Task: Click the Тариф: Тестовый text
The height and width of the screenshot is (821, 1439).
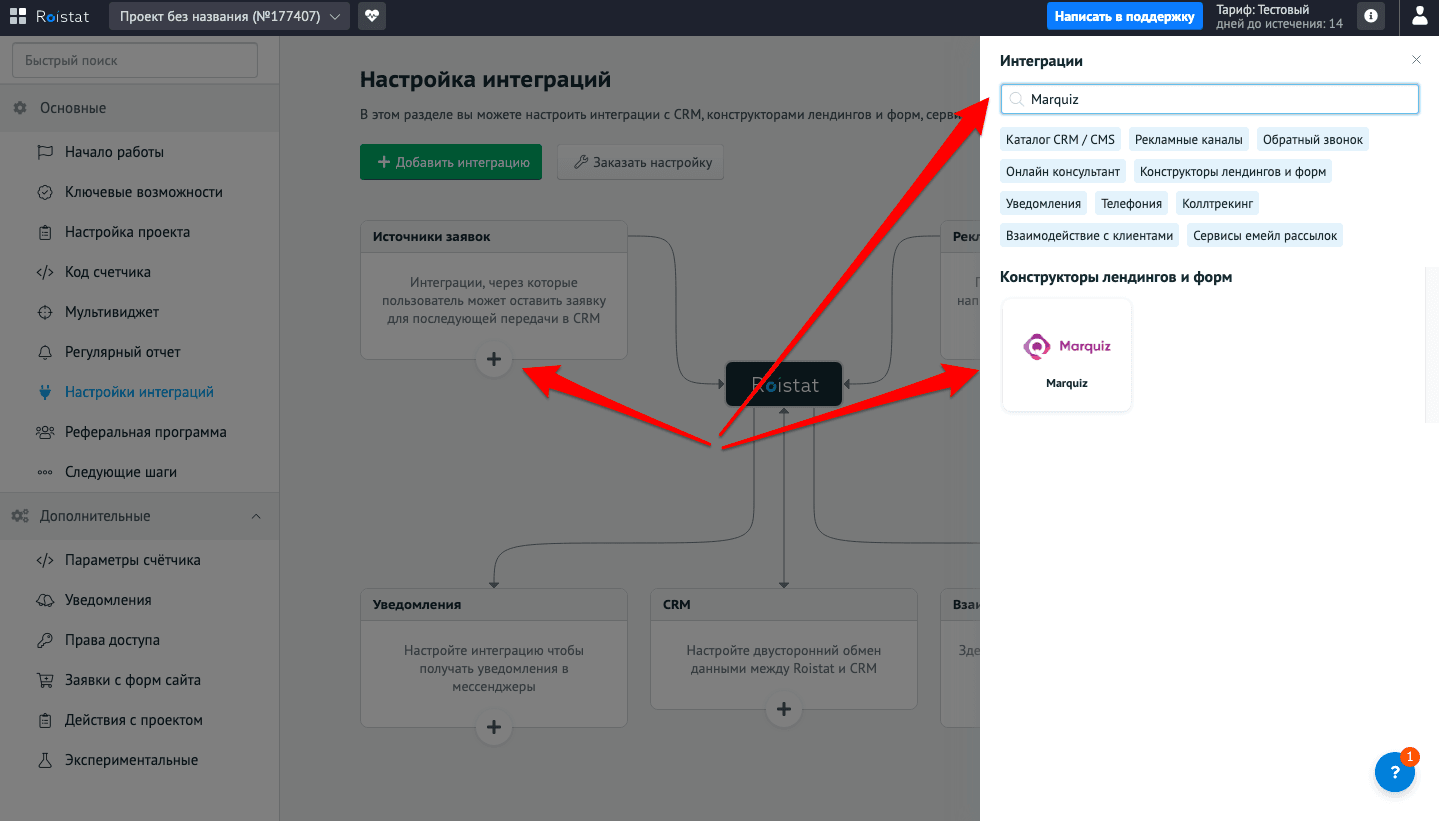Action: click(1262, 9)
